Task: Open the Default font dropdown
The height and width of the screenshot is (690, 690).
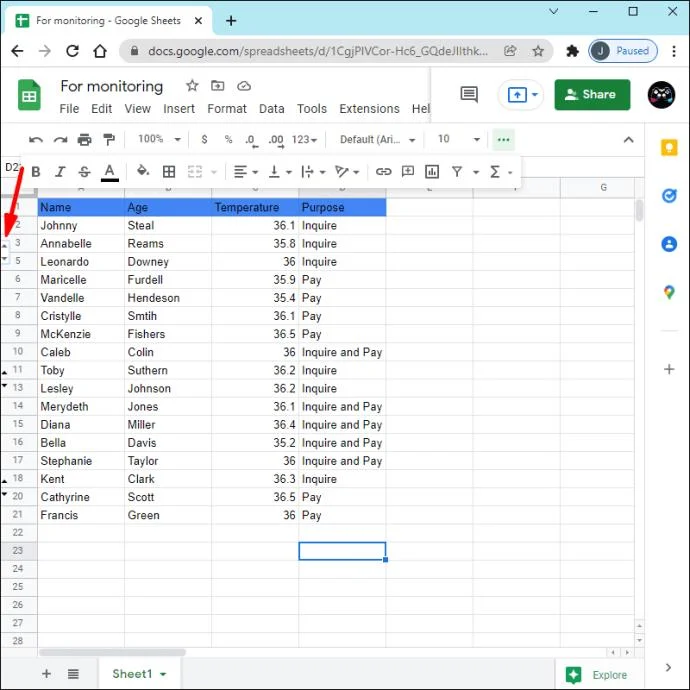Action: click(378, 140)
